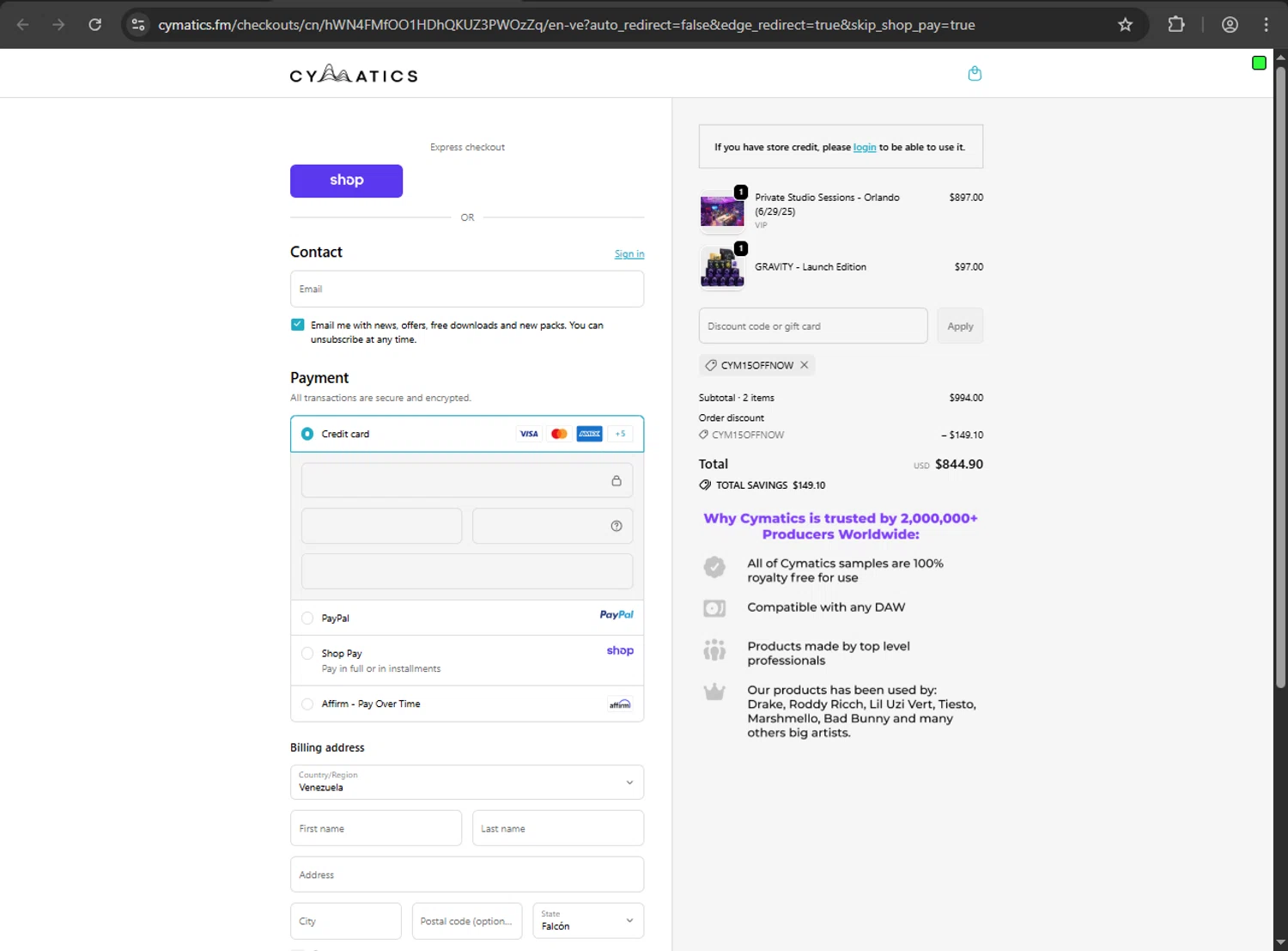Click the browser address bar URL
1288x951 pixels.
pos(567,25)
